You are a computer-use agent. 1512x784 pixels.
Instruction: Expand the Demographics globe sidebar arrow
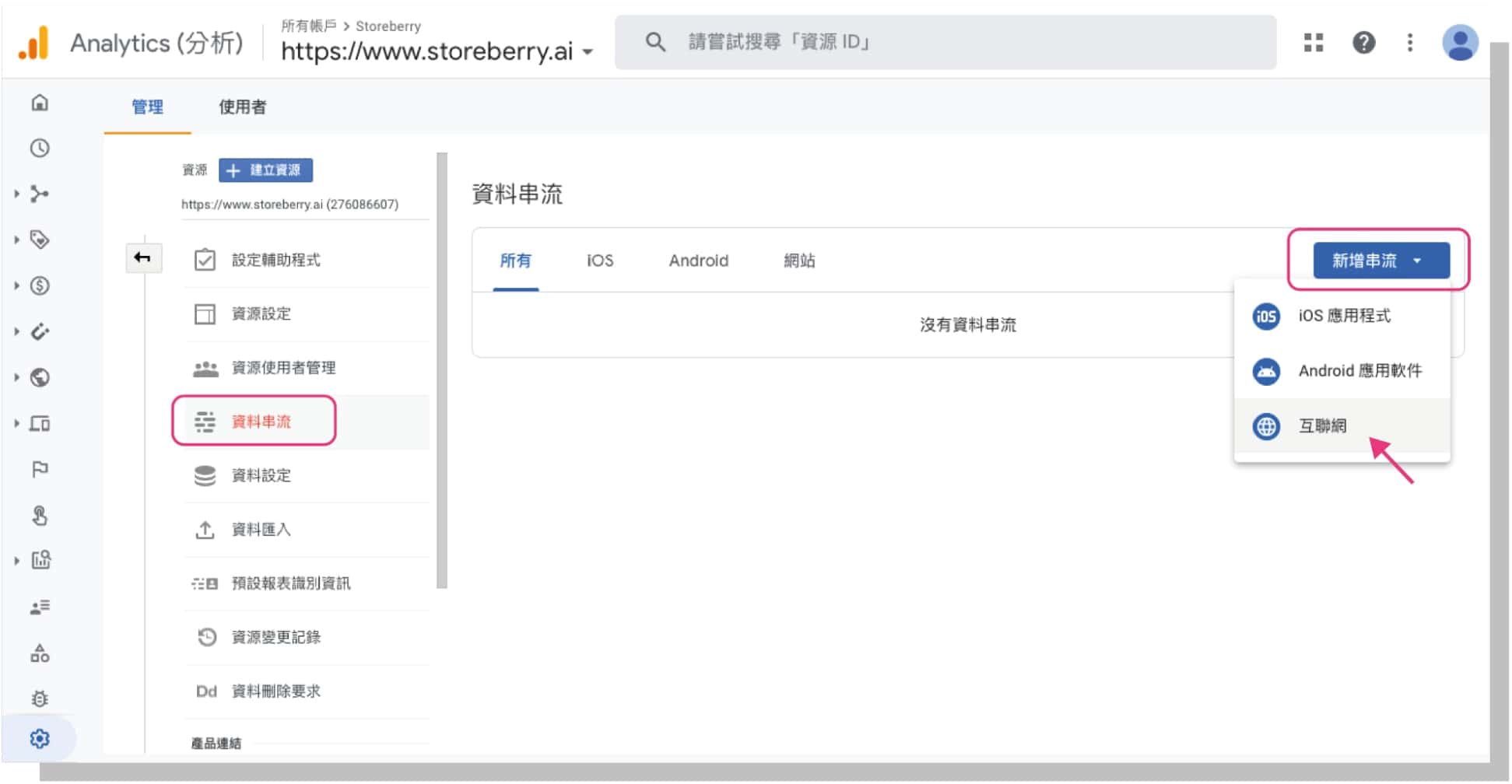click(16, 377)
